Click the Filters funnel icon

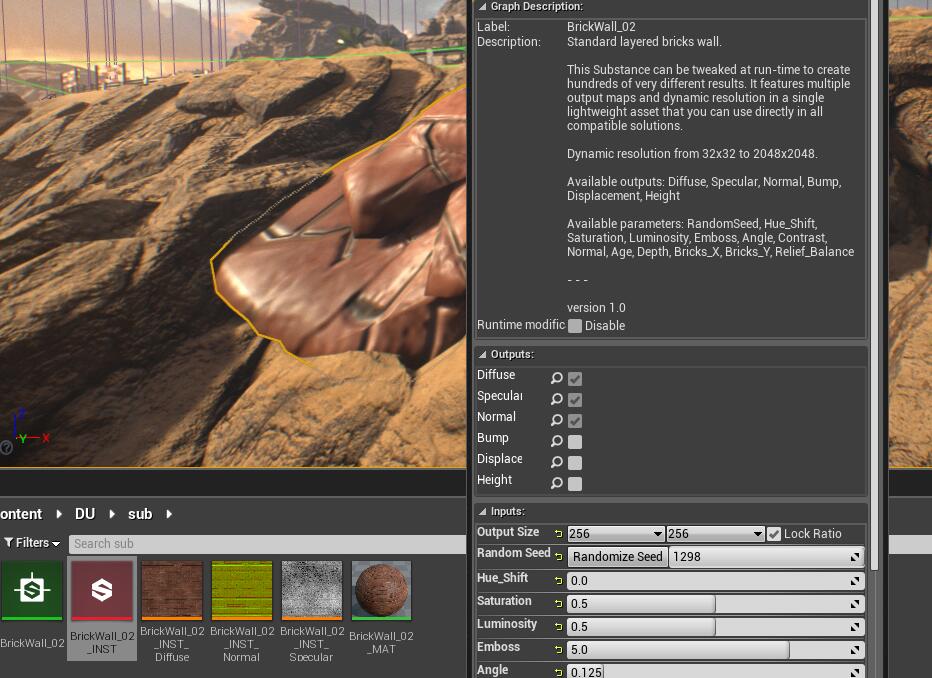pyautogui.click(x=8, y=543)
